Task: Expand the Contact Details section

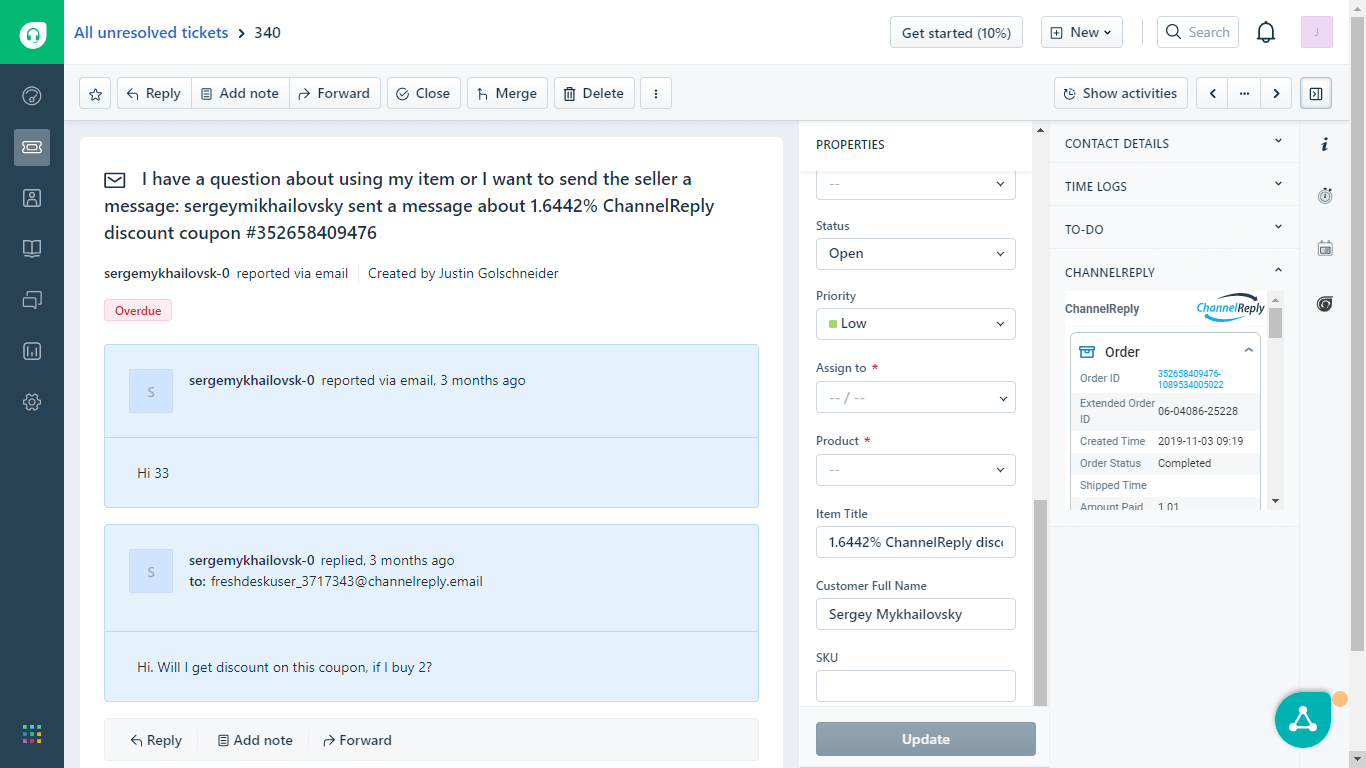Action: click(x=1173, y=143)
